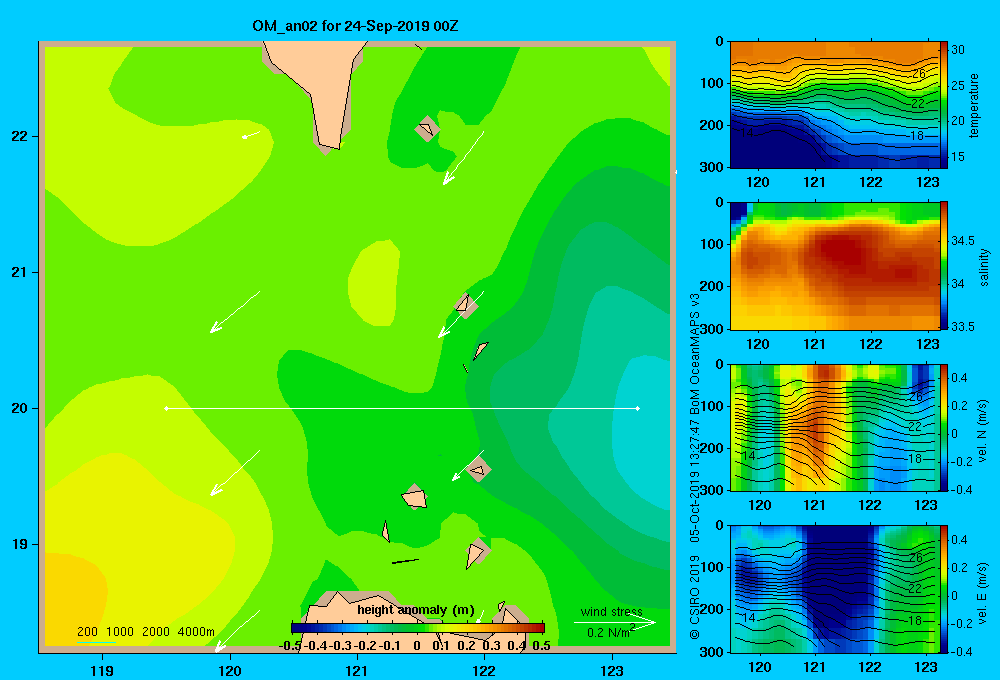Screen dimensions: 1000x680
Task: Click the salinity color scale bar
Action: coord(944,265)
